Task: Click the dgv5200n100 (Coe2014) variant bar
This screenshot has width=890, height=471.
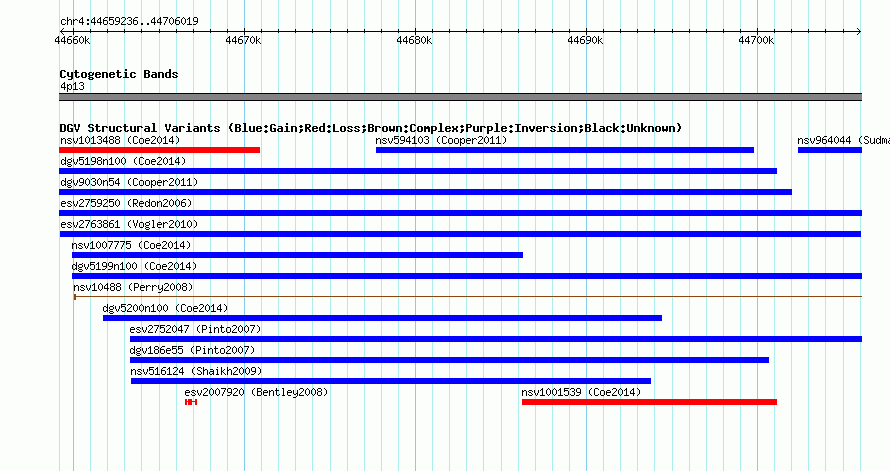Action: pyautogui.click(x=382, y=318)
